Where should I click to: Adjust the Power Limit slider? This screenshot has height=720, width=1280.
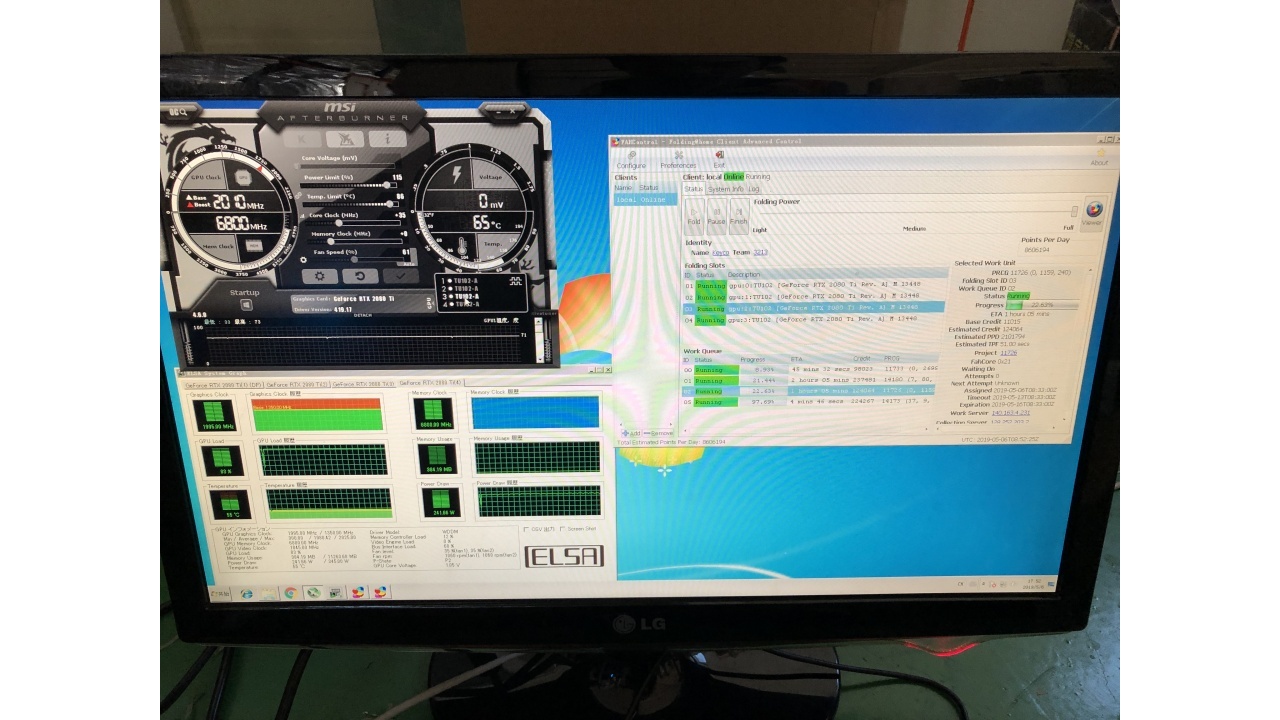tap(349, 185)
